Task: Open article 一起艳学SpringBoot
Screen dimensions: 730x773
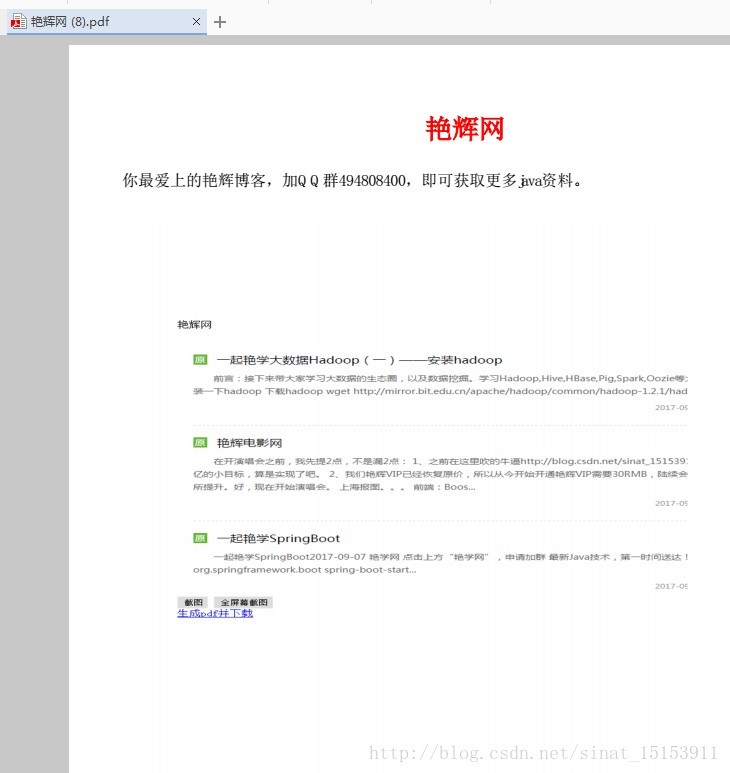Action: (278, 538)
